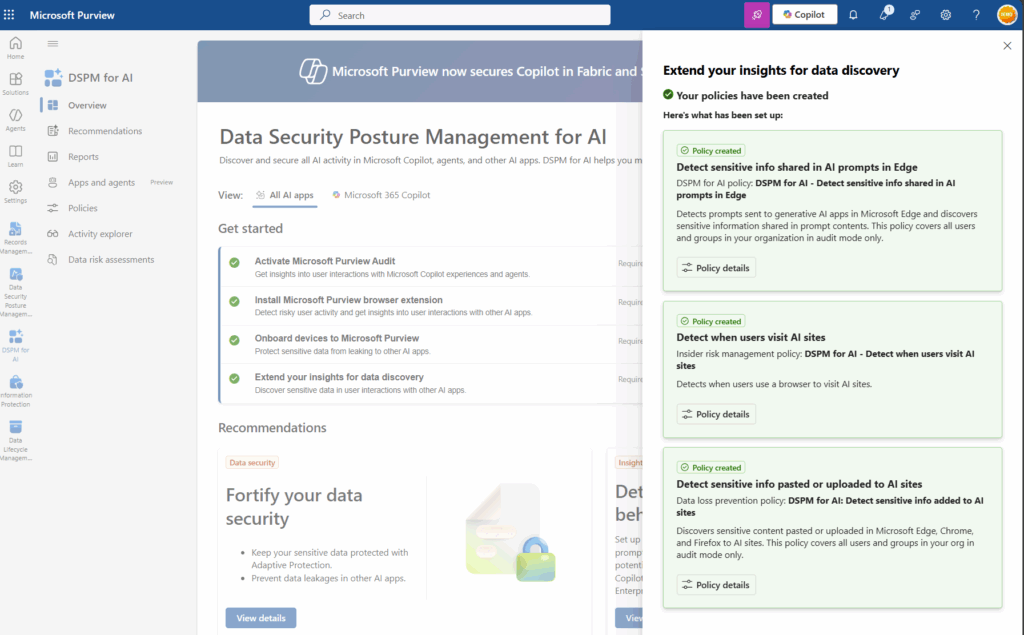
Task: Click View details on Fortify your data security
Action: [x=261, y=618]
